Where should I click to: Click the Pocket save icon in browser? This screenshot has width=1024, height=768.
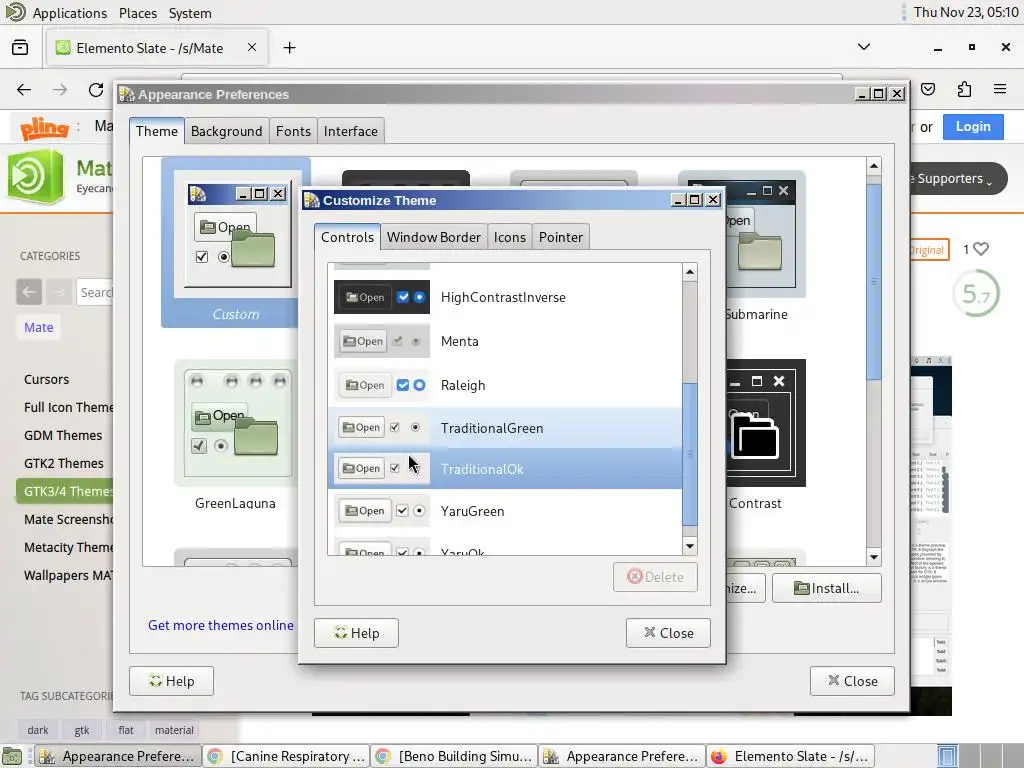click(x=928, y=89)
